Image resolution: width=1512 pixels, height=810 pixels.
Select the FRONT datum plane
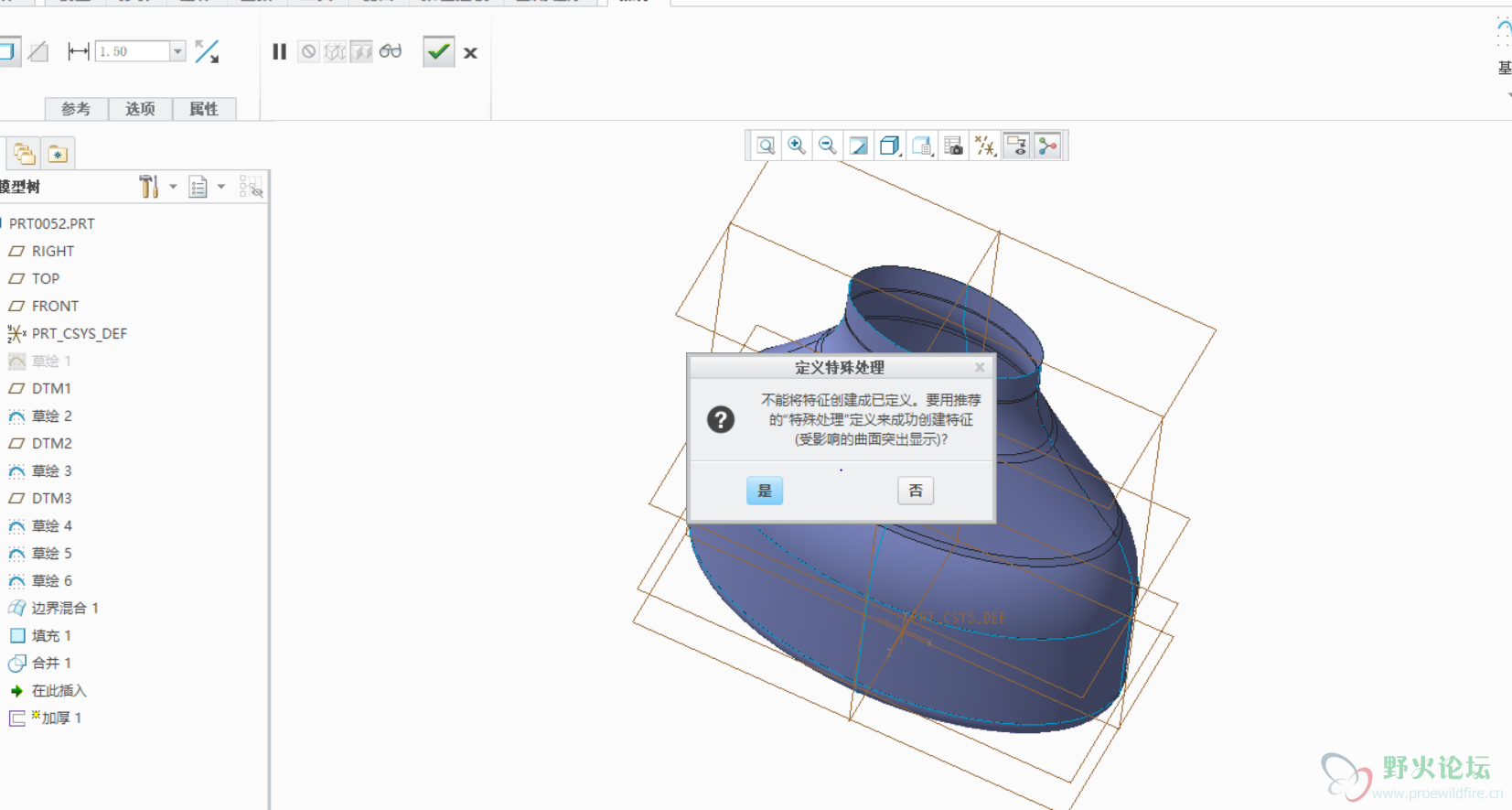(55, 306)
